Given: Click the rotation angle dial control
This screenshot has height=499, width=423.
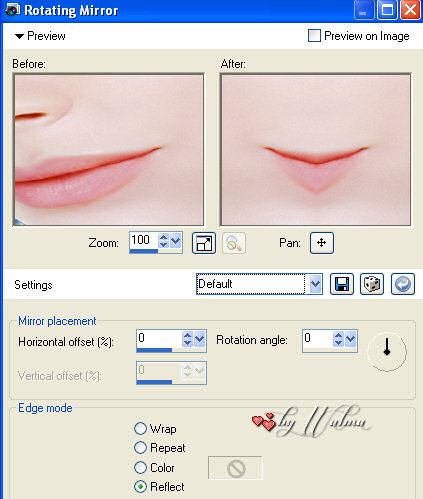Looking at the screenshot, I should click(x=387, y=351).
